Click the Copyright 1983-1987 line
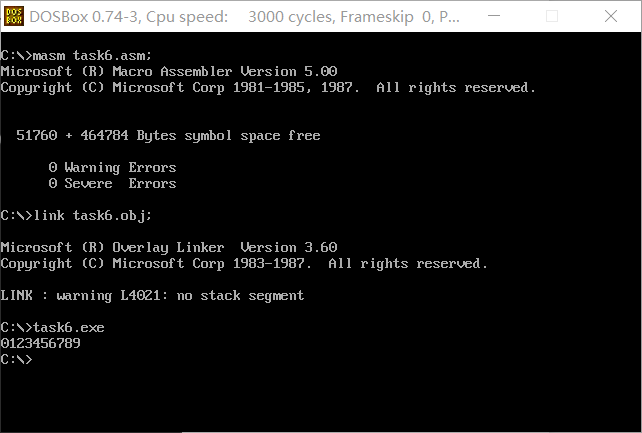642x433 pixels. [244, 264]
